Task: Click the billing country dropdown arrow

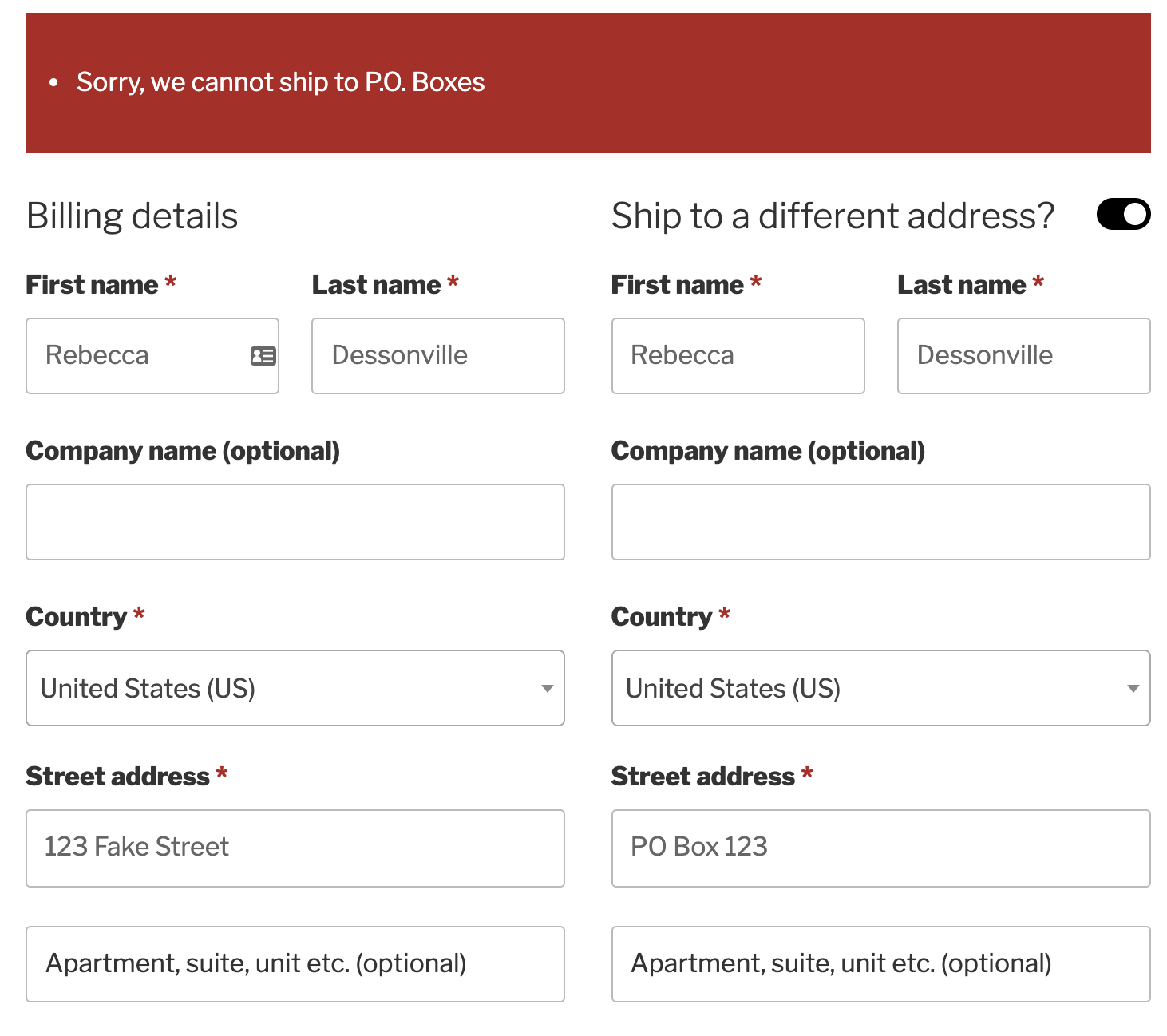Action: 548,689
